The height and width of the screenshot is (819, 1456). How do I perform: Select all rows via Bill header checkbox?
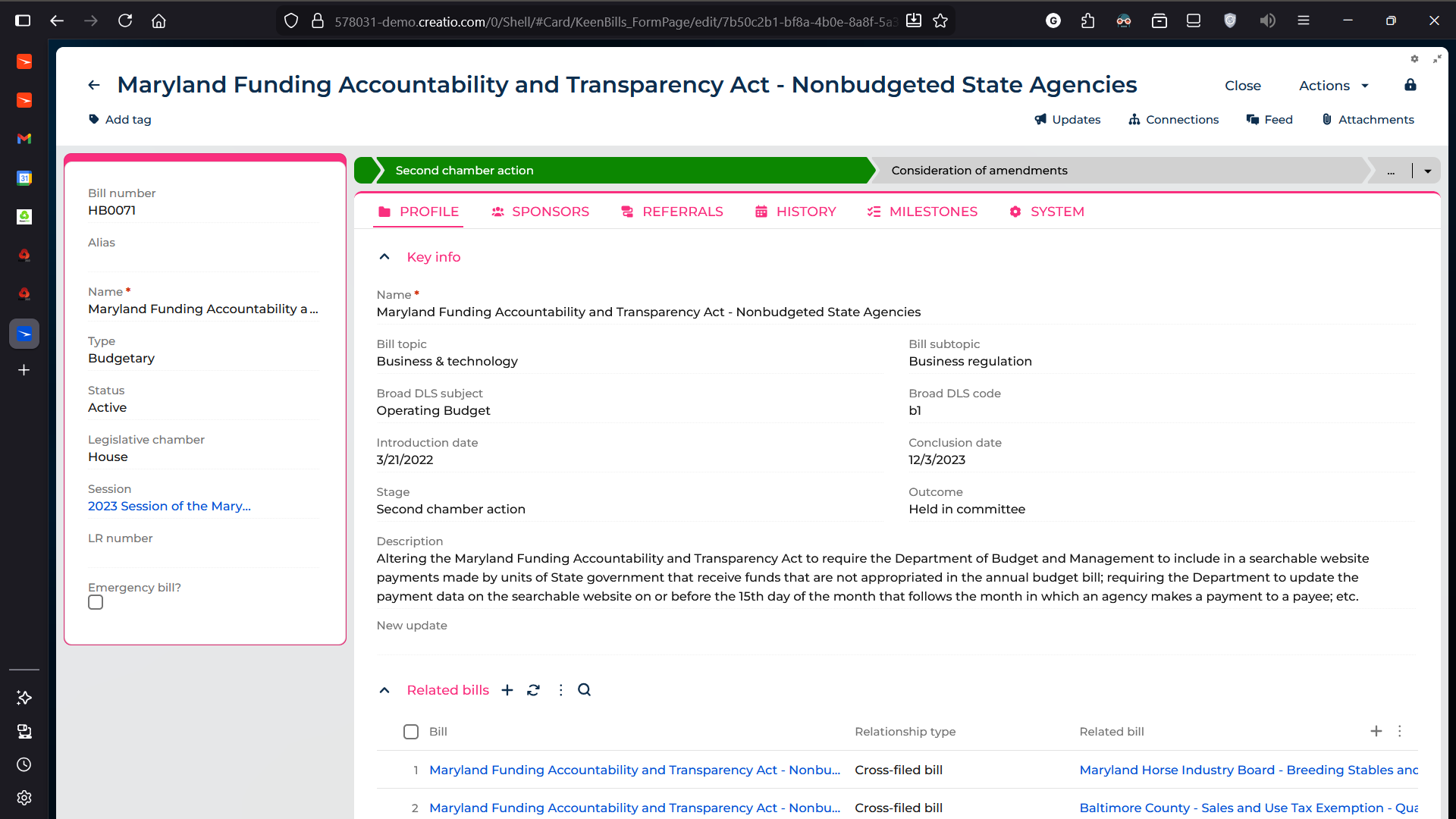[411, 732]
